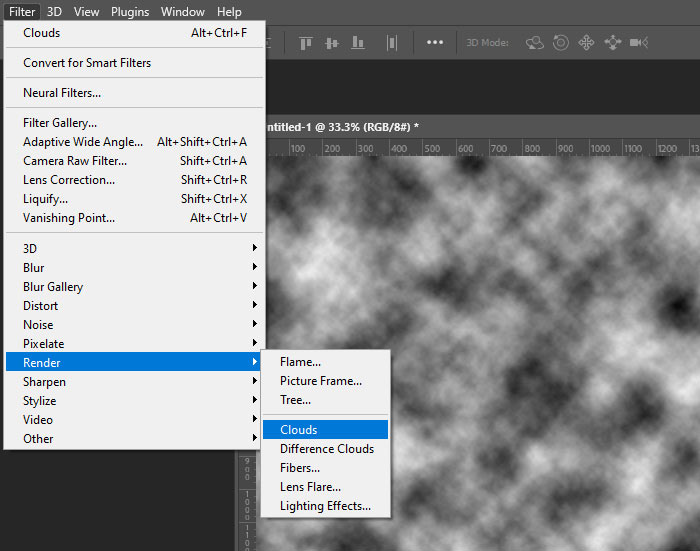This screenshot has width=700, height=551.
Task: Click the Untitled-1 document tab
Action: click(340, 127)
